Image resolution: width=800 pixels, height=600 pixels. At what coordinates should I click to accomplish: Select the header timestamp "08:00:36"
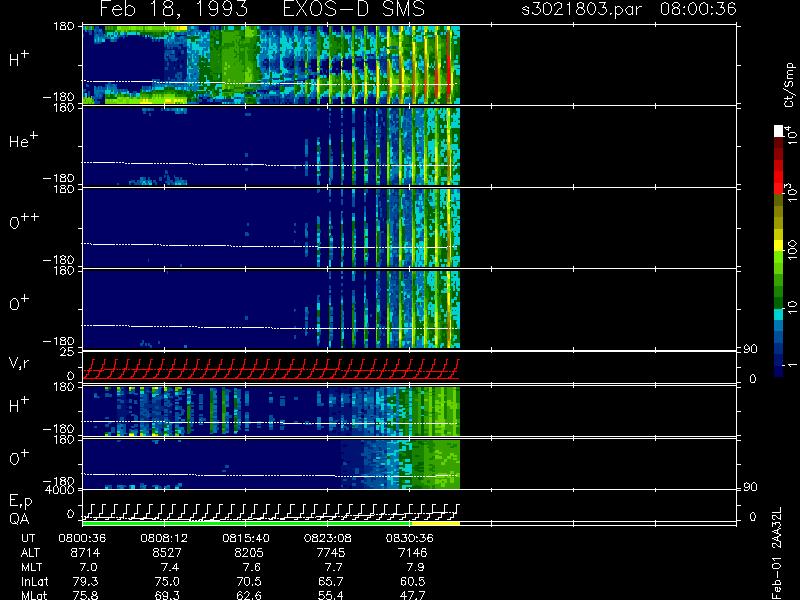[x=698, y=9]
